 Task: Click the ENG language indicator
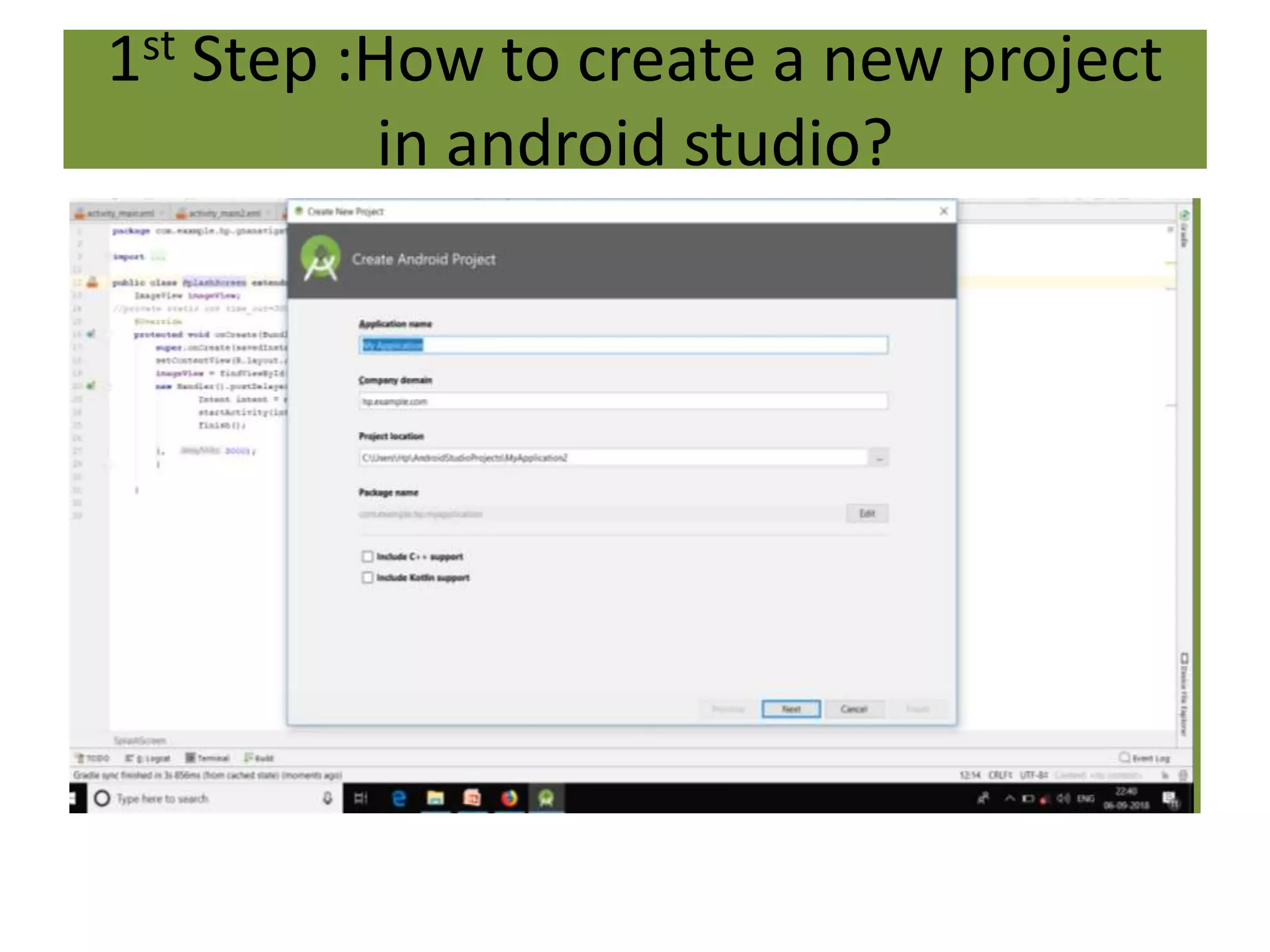point(1085,798)
